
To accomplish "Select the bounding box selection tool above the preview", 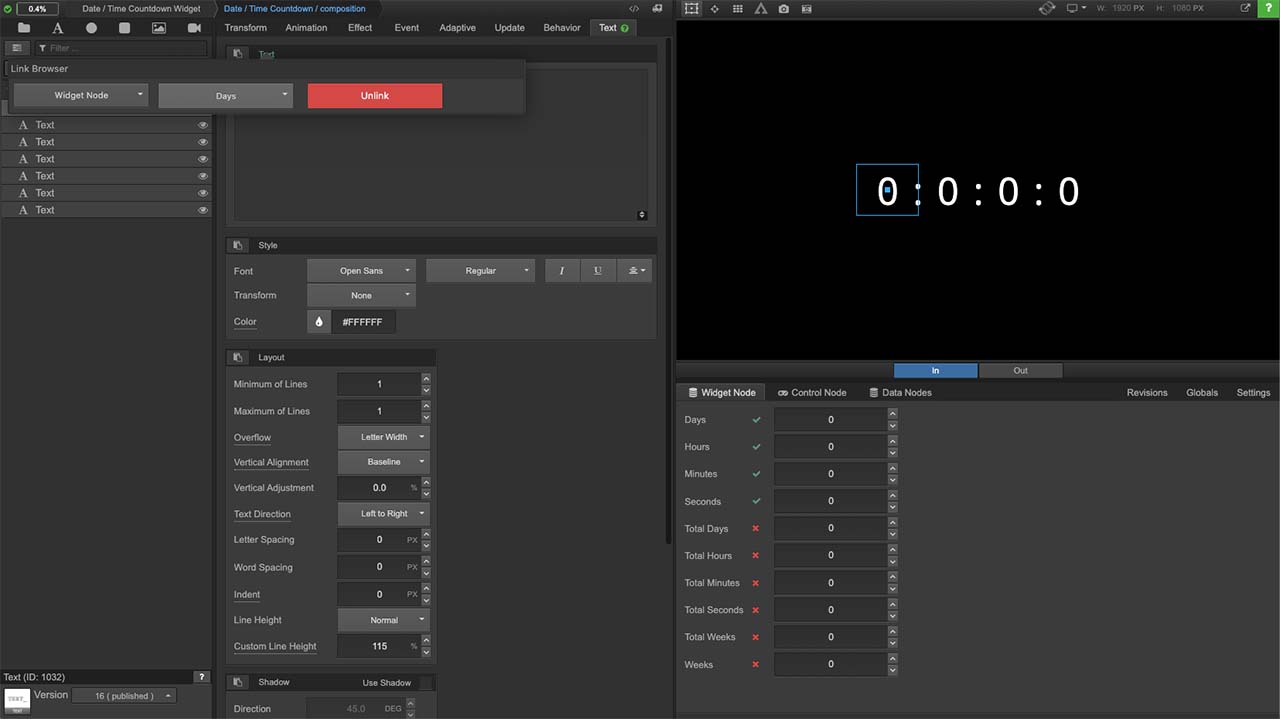I will (690, 8).
